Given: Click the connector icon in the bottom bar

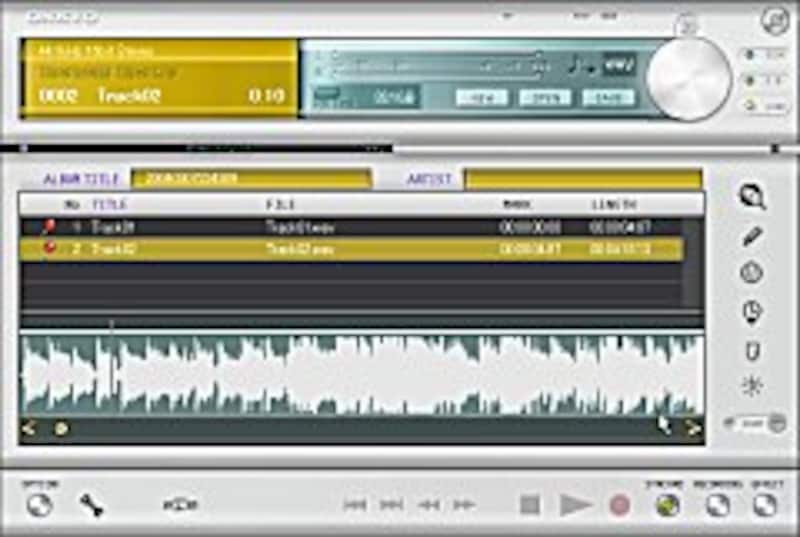Looking at the screenshot, I should [181, 505].
